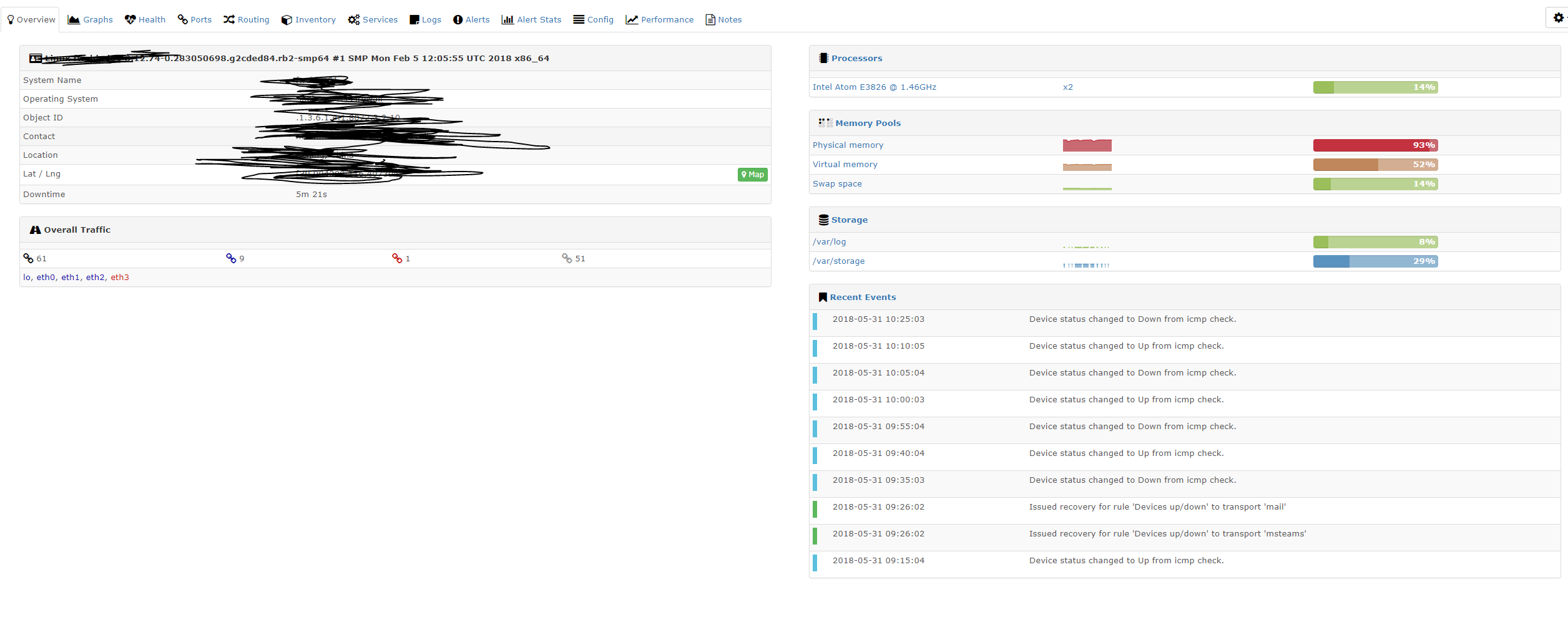The height and width of the screenshot is (625, 1568).
Task: Select the 2018-05-31 09:15:04 event
Action: pos(1185,564)
